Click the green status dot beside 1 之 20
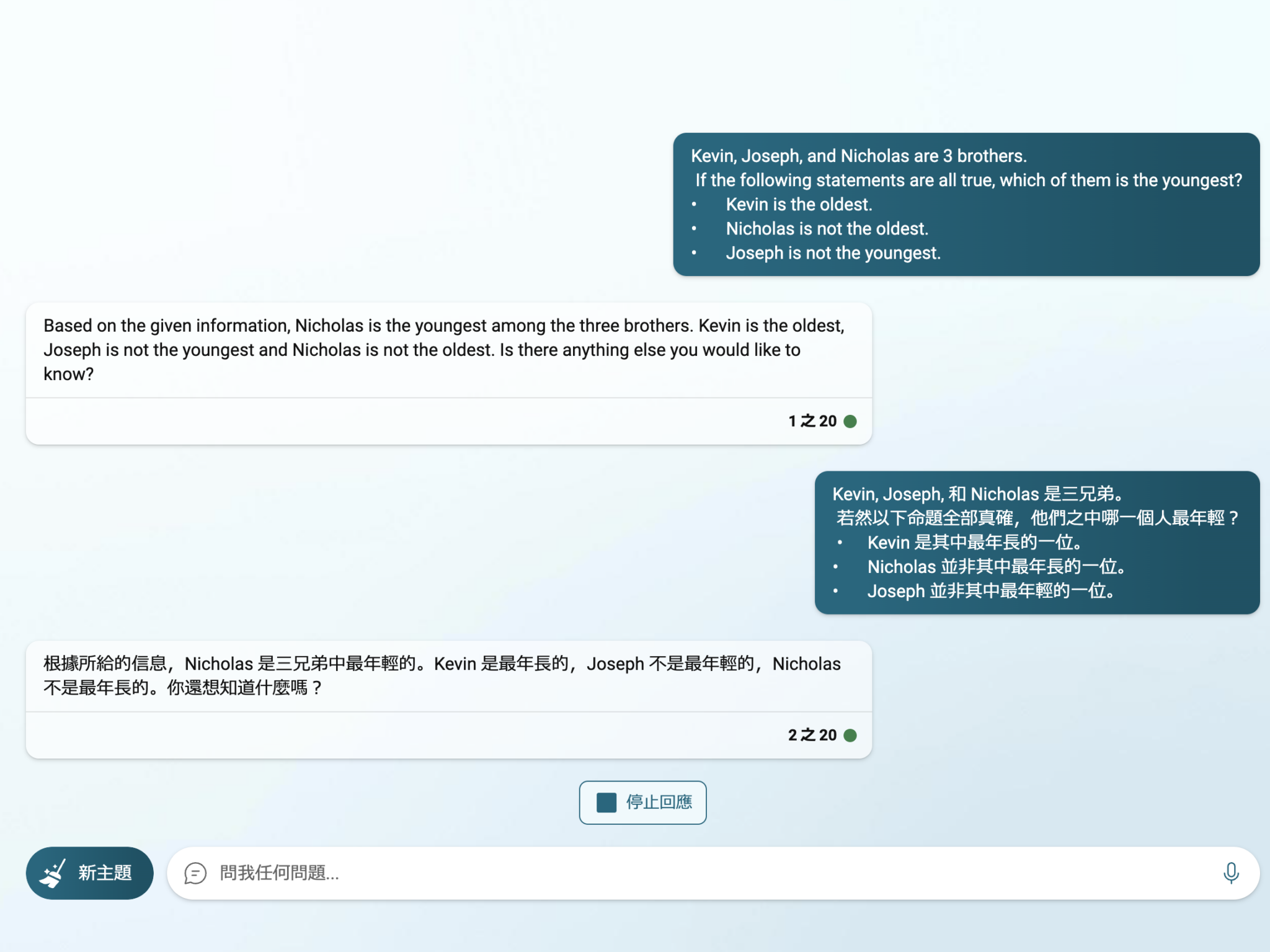Viewport: 1270px width, 952px height. 850,420
